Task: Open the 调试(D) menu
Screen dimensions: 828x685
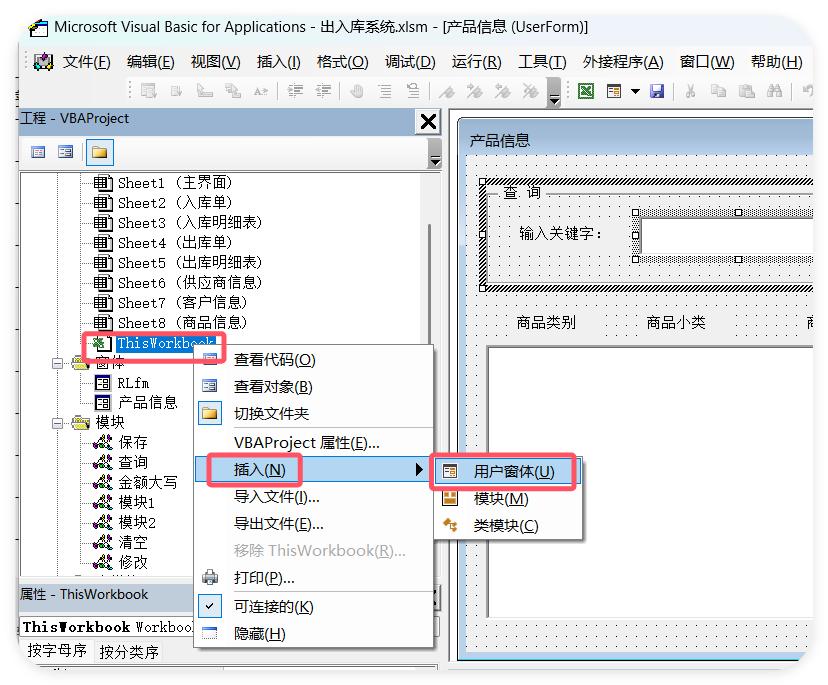Action: coord(410,62)
